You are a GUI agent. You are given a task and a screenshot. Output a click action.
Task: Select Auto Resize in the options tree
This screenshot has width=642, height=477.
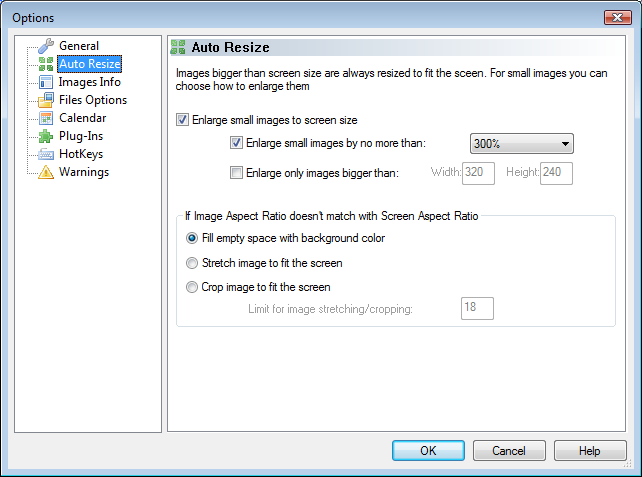[90, 64]
